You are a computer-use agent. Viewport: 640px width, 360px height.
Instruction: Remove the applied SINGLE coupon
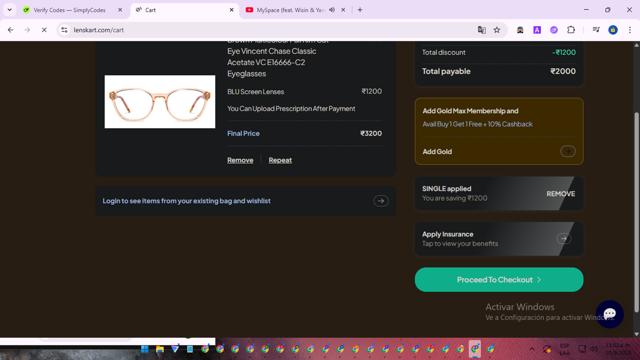560,194
